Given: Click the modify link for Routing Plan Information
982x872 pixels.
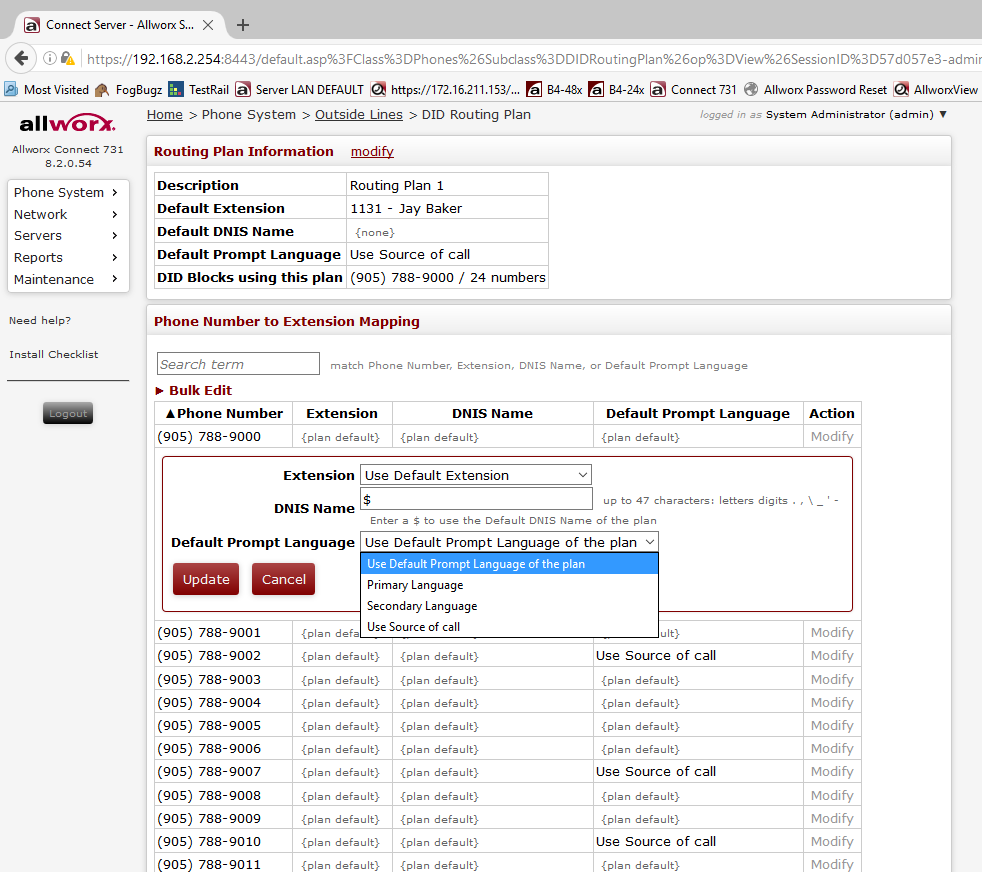Looking at the screenshot, I should coord(372,152).
